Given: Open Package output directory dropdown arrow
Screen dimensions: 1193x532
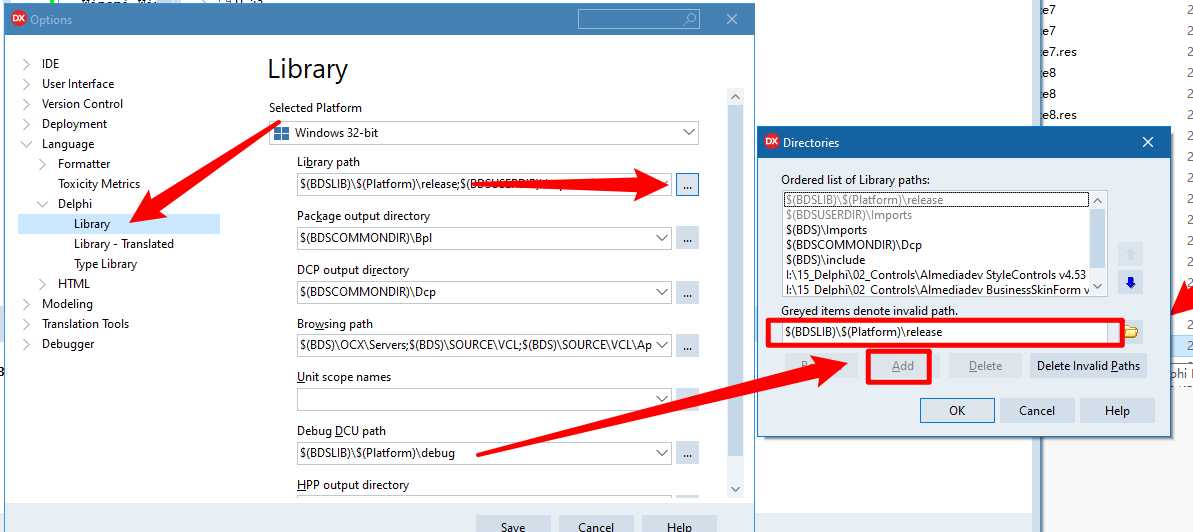Looking at the screenshot, I should tap(662, 238).
